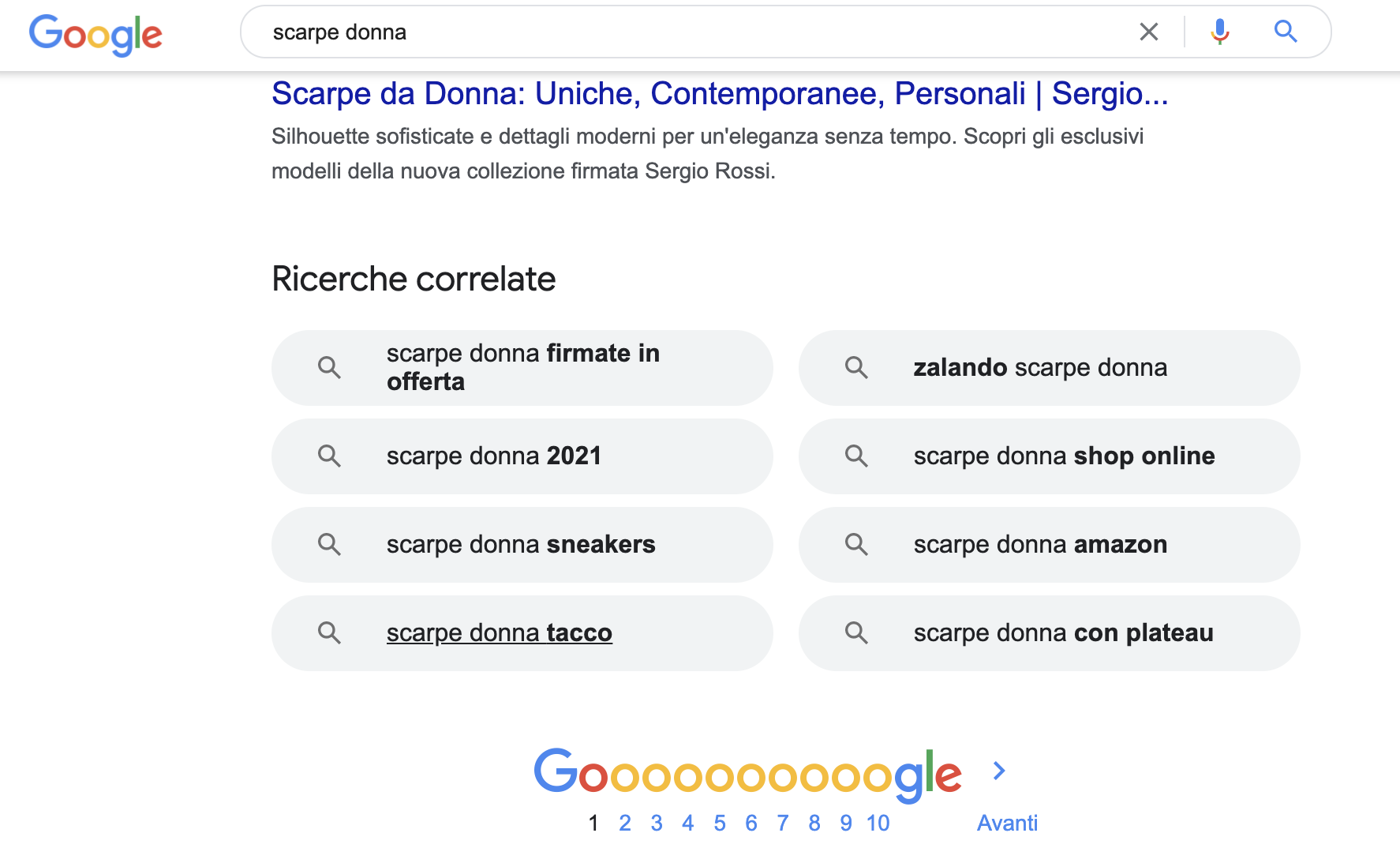The height and width of the screenshot is (848, 1400).
Task: Select 'scarpe donna shop online' suggestion
Action: 1064,456
